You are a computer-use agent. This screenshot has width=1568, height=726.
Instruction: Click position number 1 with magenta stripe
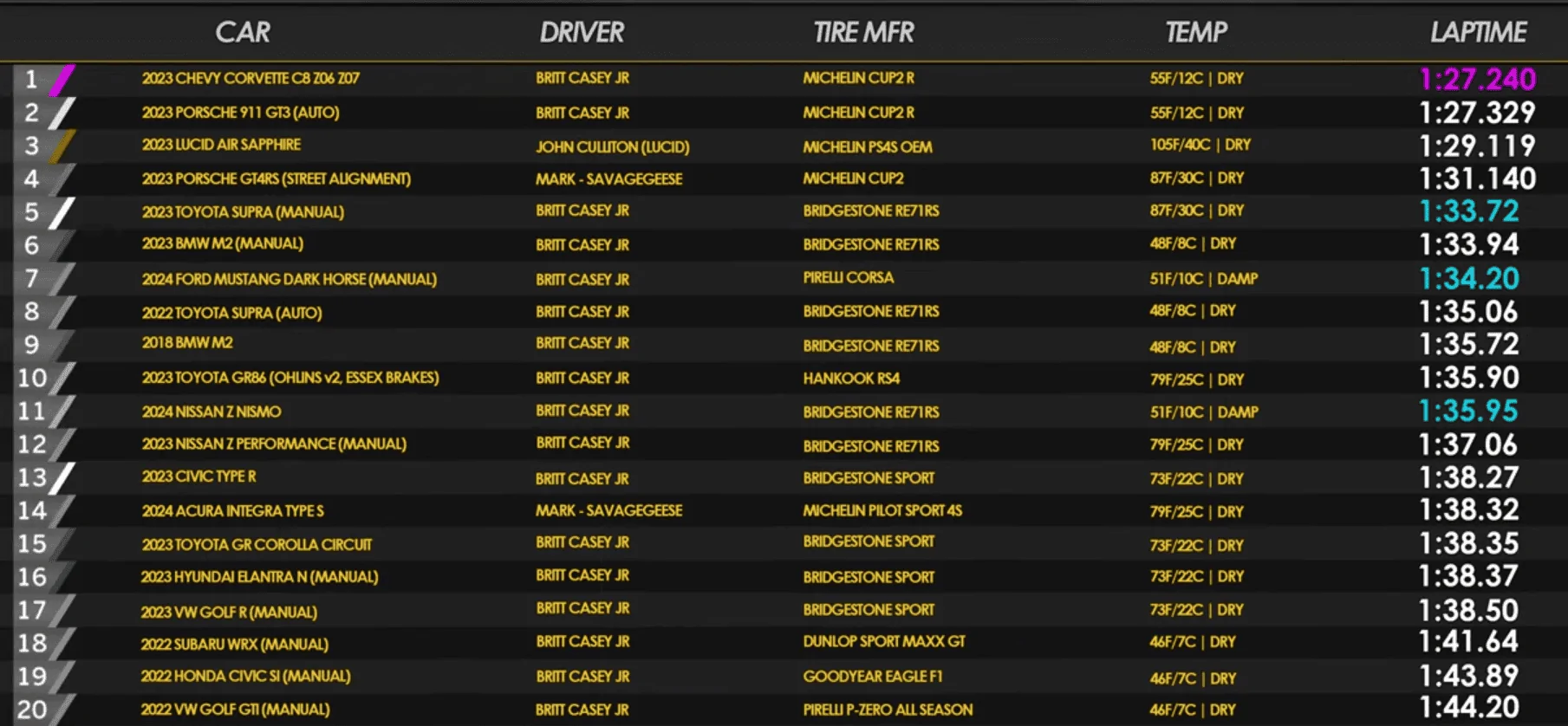32,80
